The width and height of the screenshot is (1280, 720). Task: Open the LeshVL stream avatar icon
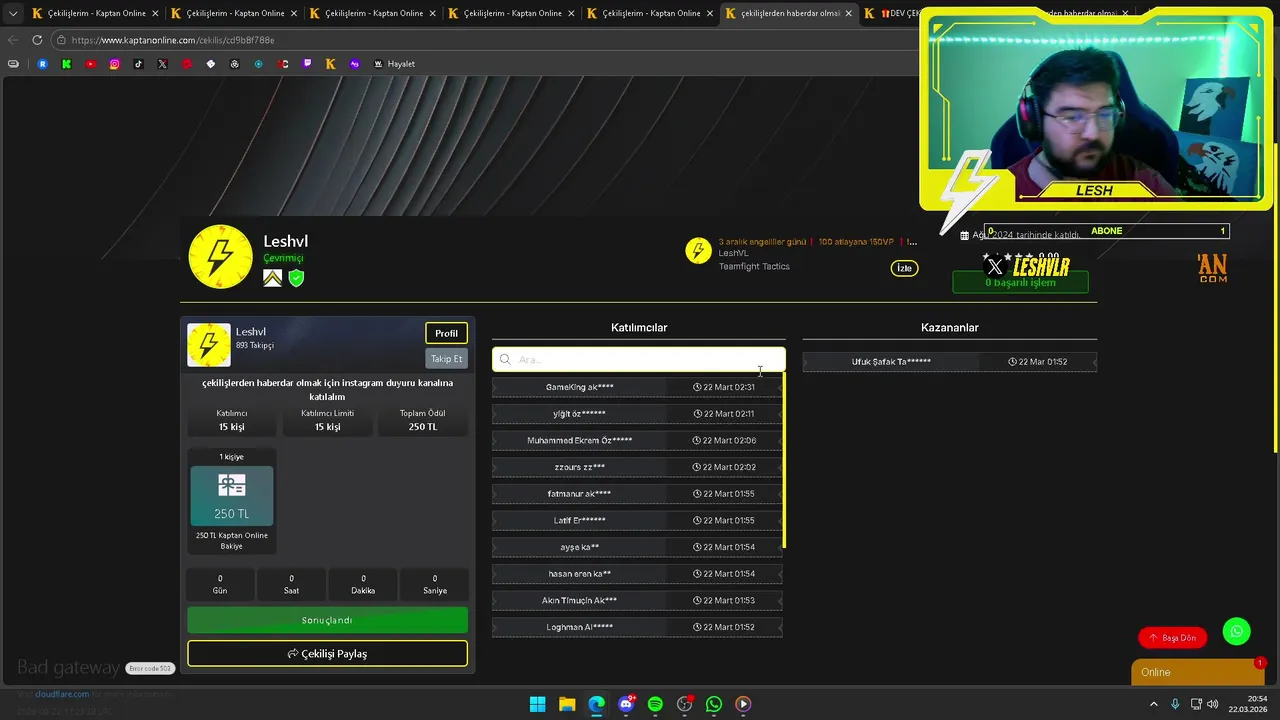tap(698, 251)
